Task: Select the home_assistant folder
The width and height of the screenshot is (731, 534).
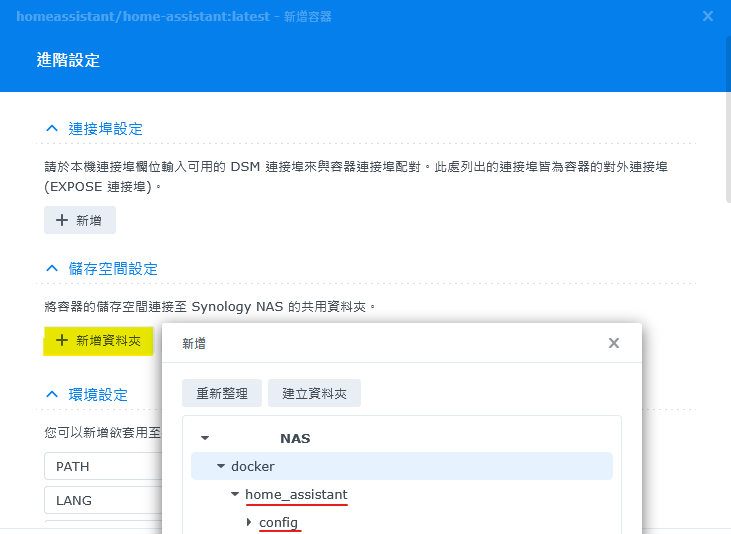Action: click(x=296, y=494)
